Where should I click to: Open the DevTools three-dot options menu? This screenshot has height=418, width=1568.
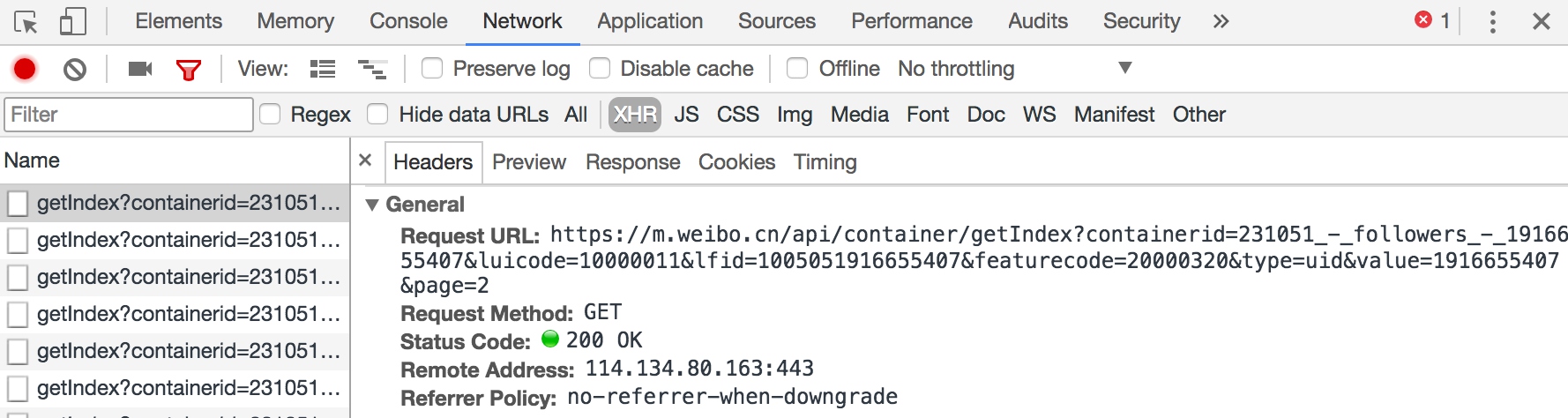coord(1492,21)
